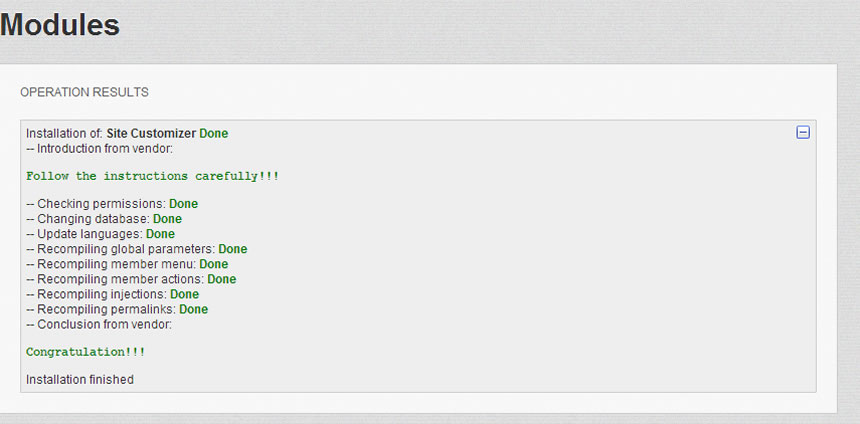This screenshot has width=860, height=424.
Task: Click the Conclusion from vendor line
Action: (99, 324)
